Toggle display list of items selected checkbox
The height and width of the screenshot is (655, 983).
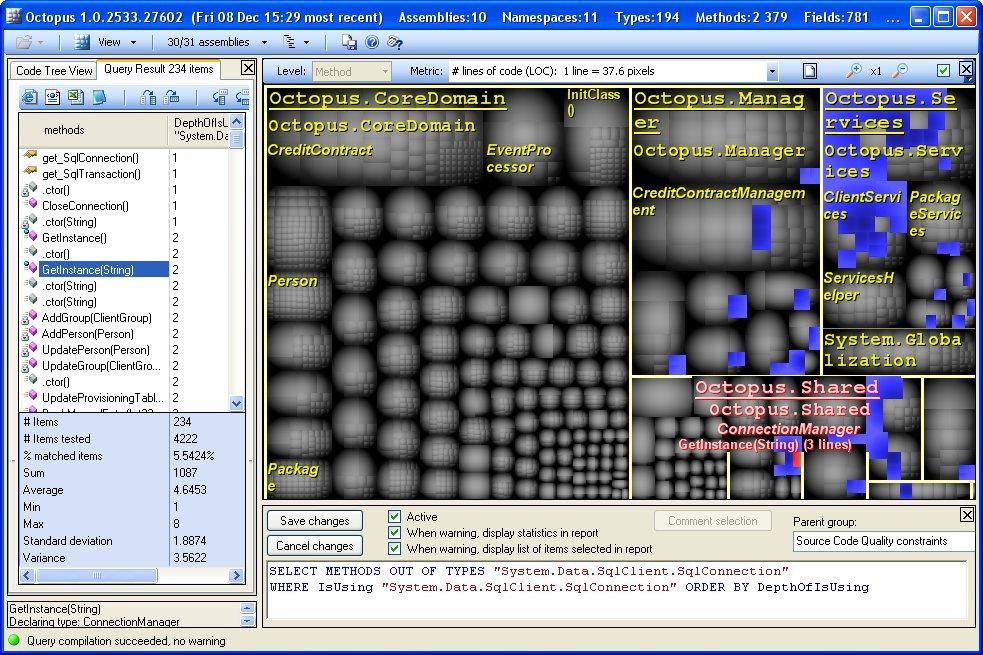click(394, 548)
